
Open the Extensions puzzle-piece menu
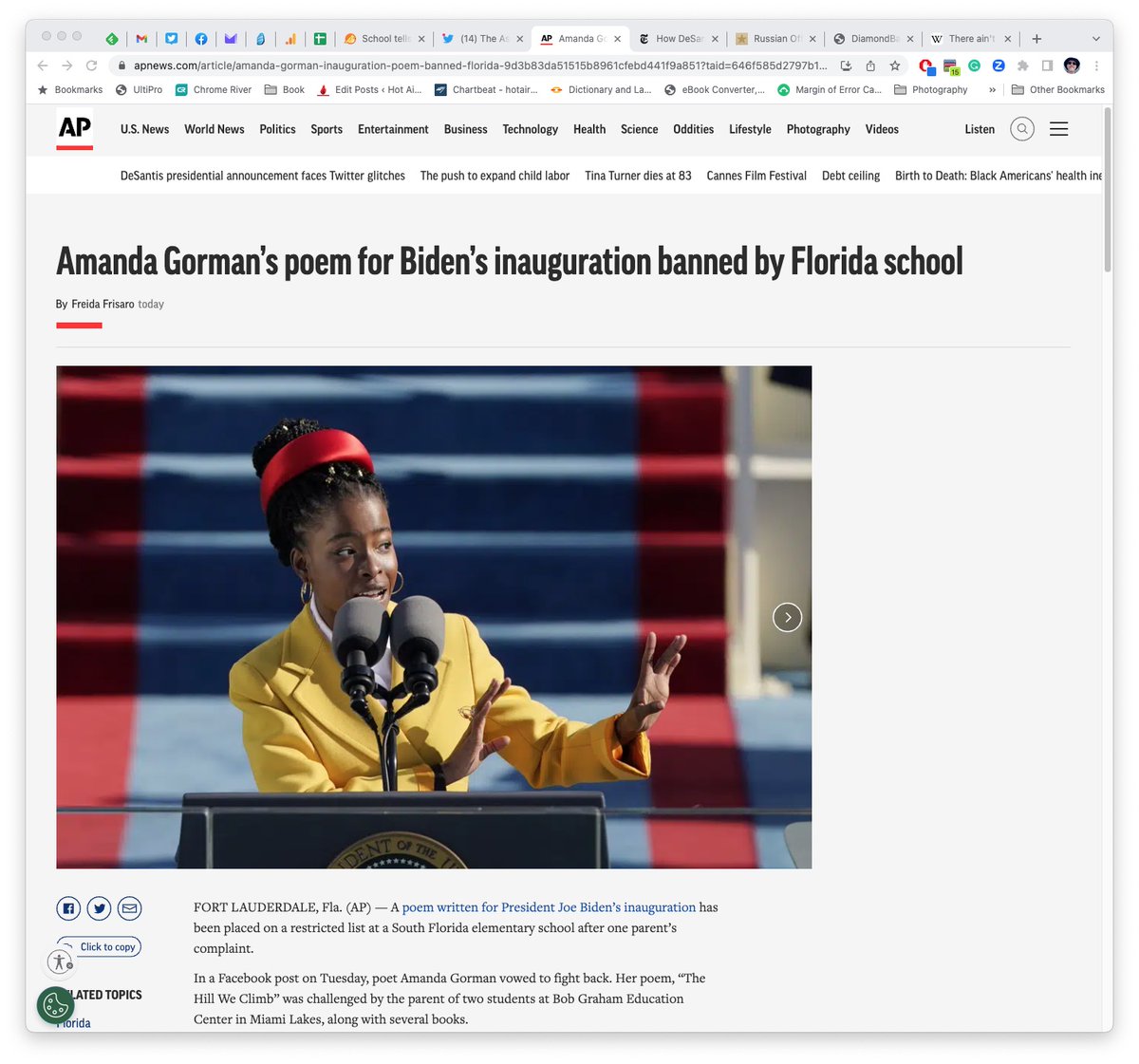[1022, 65]
